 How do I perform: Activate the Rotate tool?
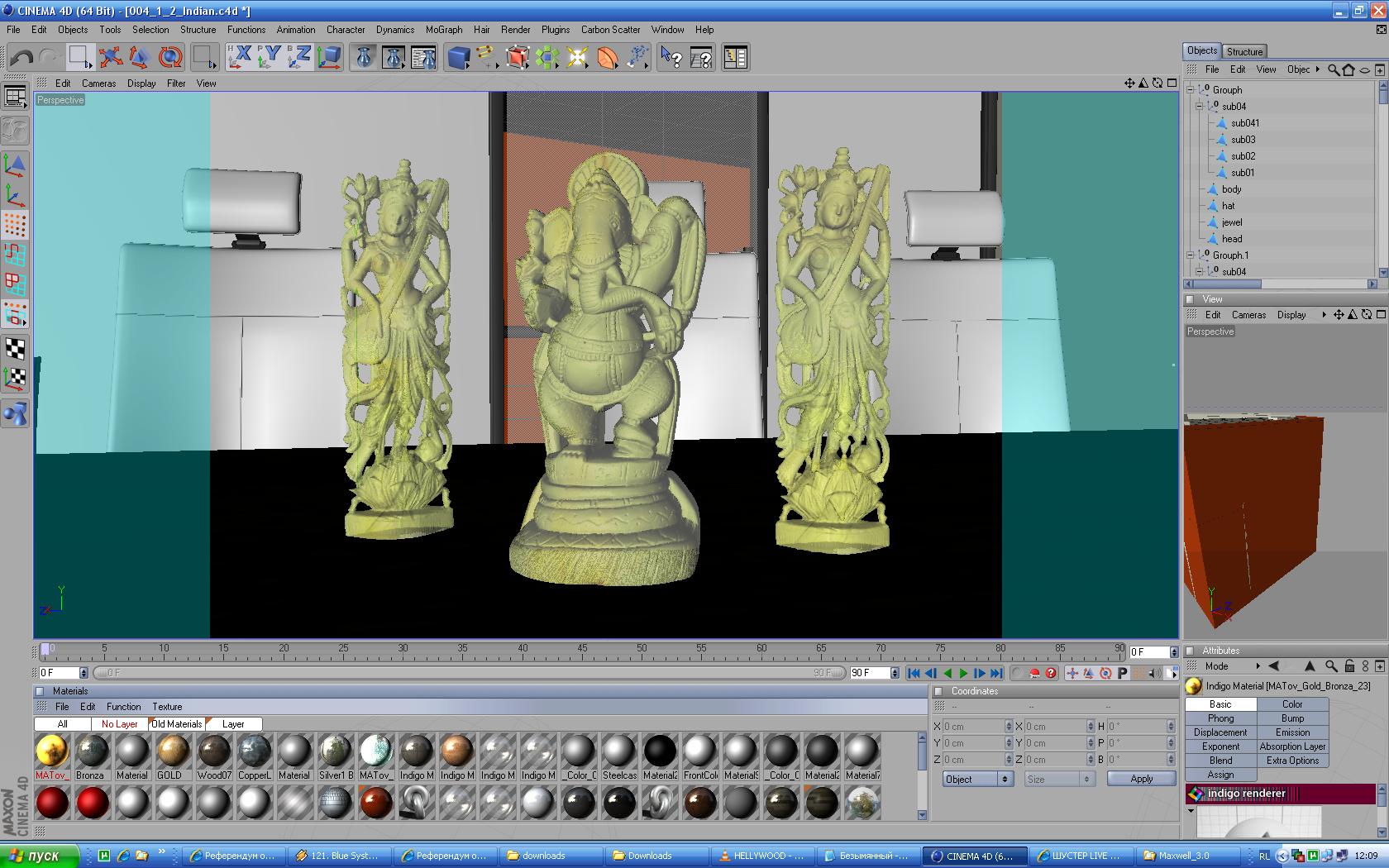coord(170,57)
